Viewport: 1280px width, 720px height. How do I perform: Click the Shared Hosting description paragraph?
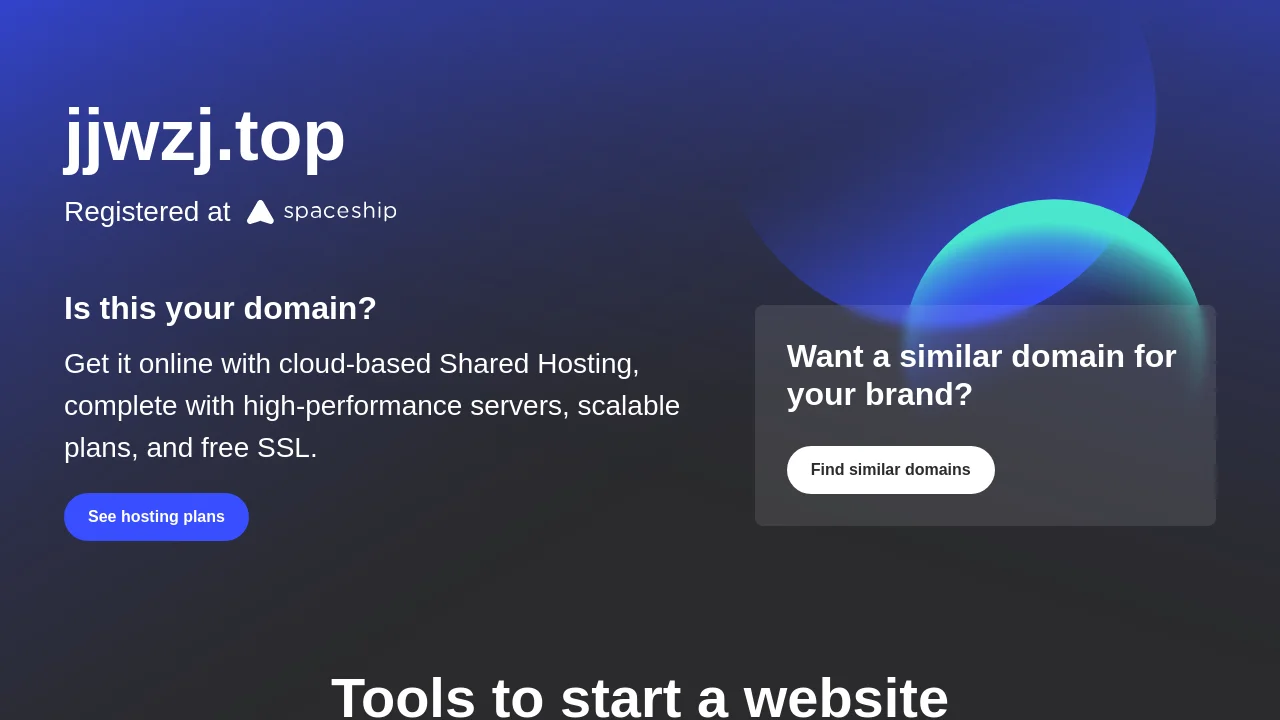coord(372,406)
